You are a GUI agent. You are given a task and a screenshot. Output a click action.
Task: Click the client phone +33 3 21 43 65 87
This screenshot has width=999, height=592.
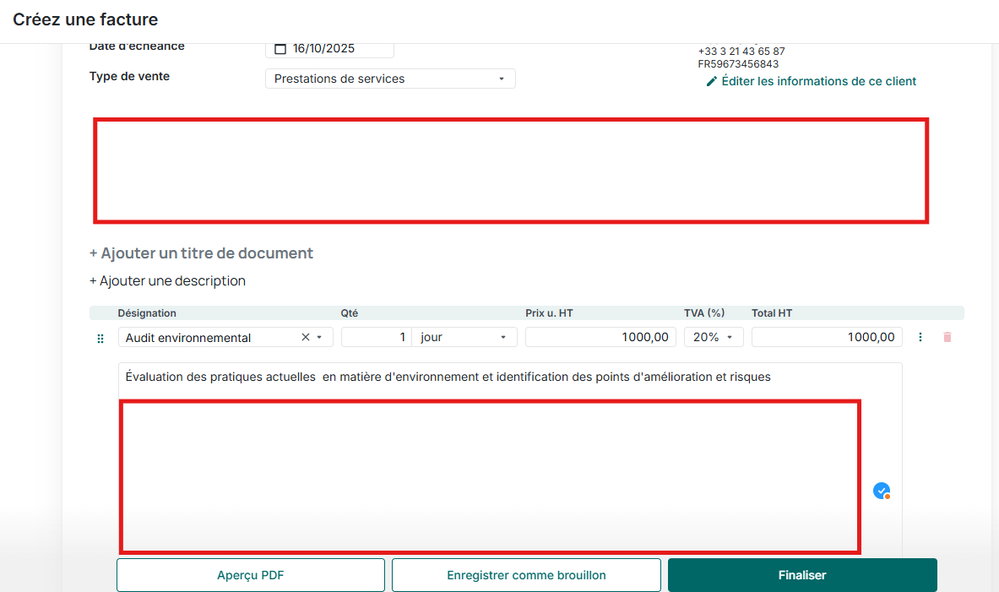coord(741,51)
